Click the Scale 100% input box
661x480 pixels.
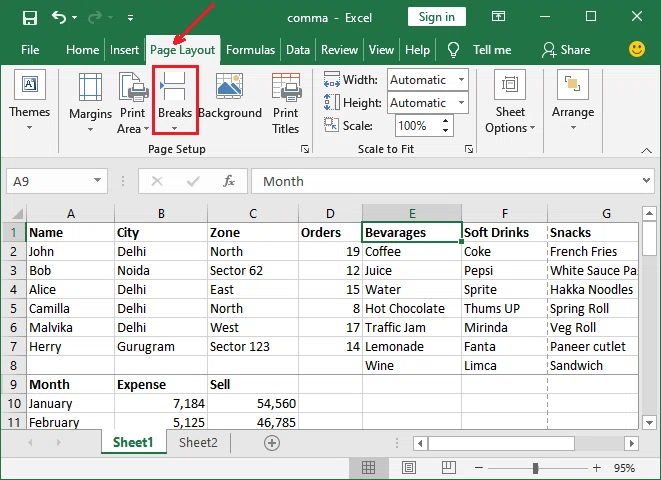pyautogui.click(x=417, y=126)
